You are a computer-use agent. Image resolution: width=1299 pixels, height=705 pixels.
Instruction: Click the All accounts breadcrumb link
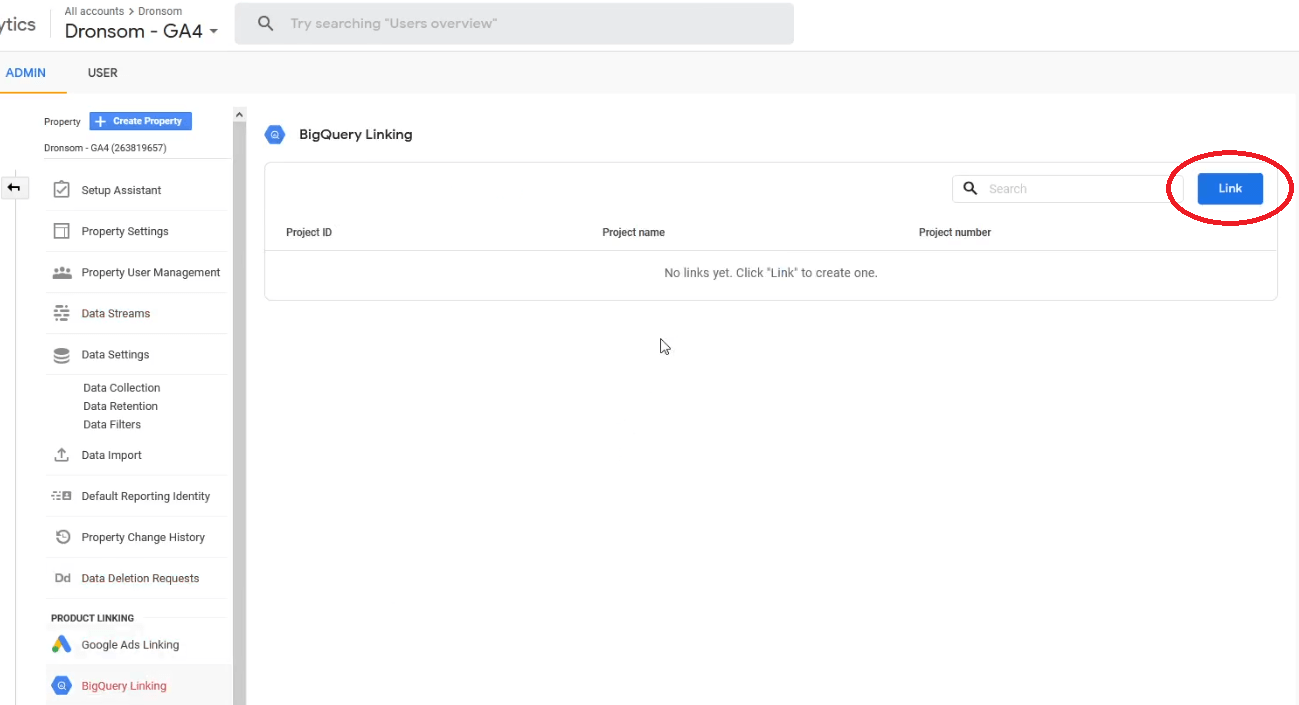[94, 11]
